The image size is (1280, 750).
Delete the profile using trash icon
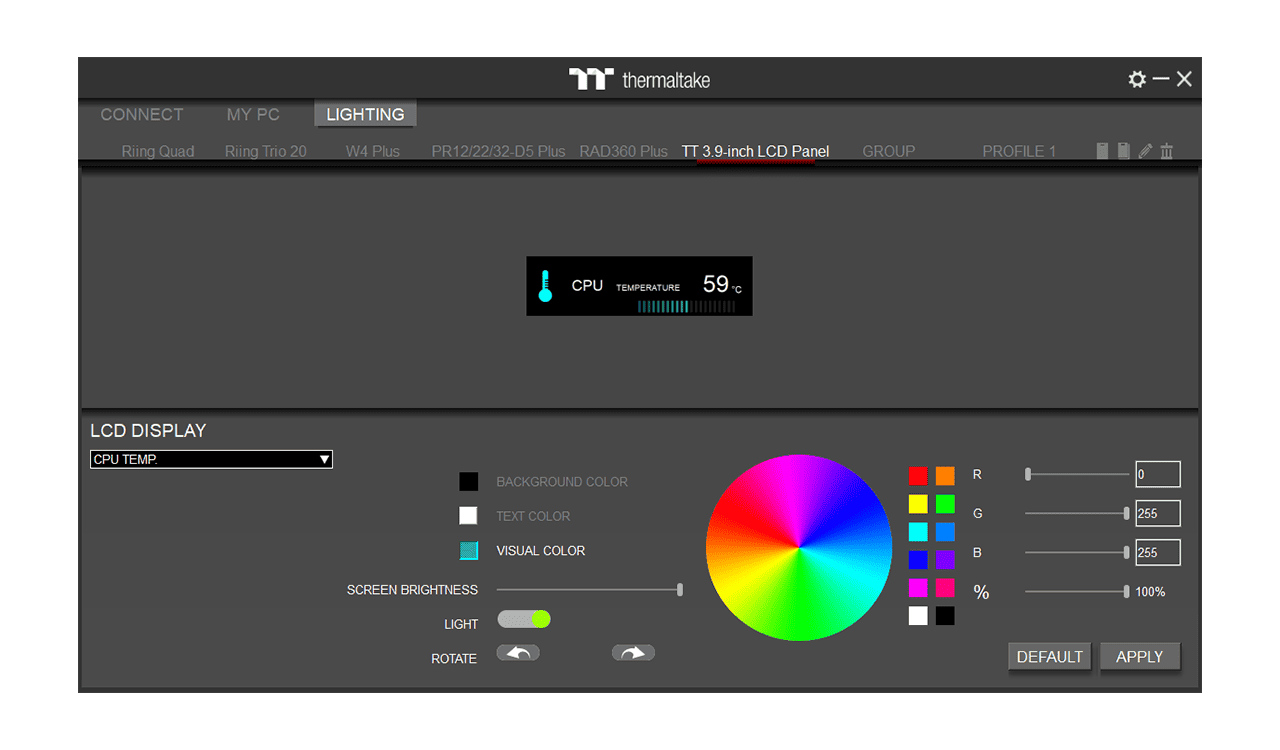coord(1166,151)
